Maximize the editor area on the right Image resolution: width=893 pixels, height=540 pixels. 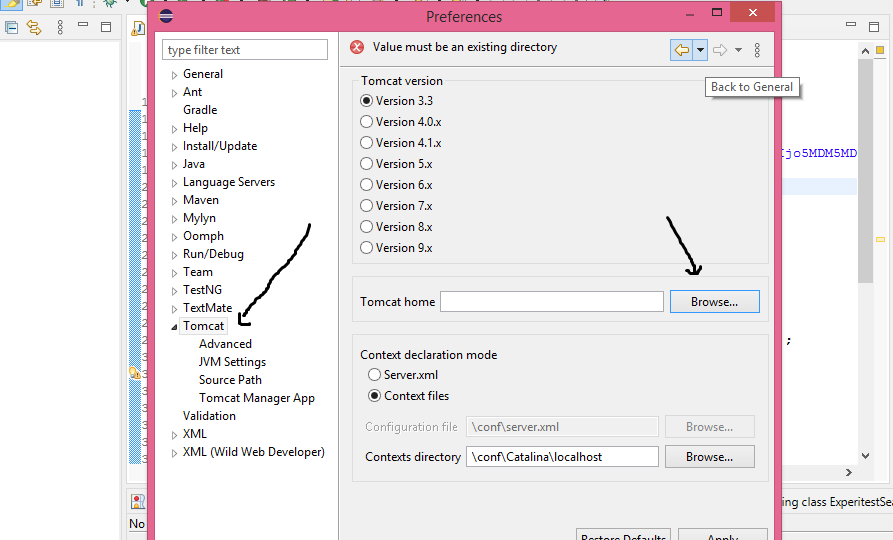pos(874,27)
